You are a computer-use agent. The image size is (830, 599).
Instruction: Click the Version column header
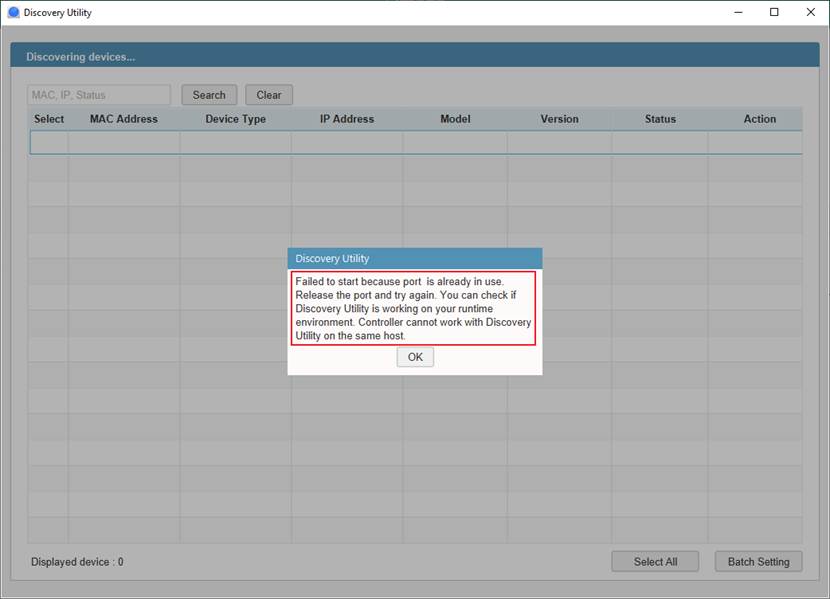tap(559, 119)
